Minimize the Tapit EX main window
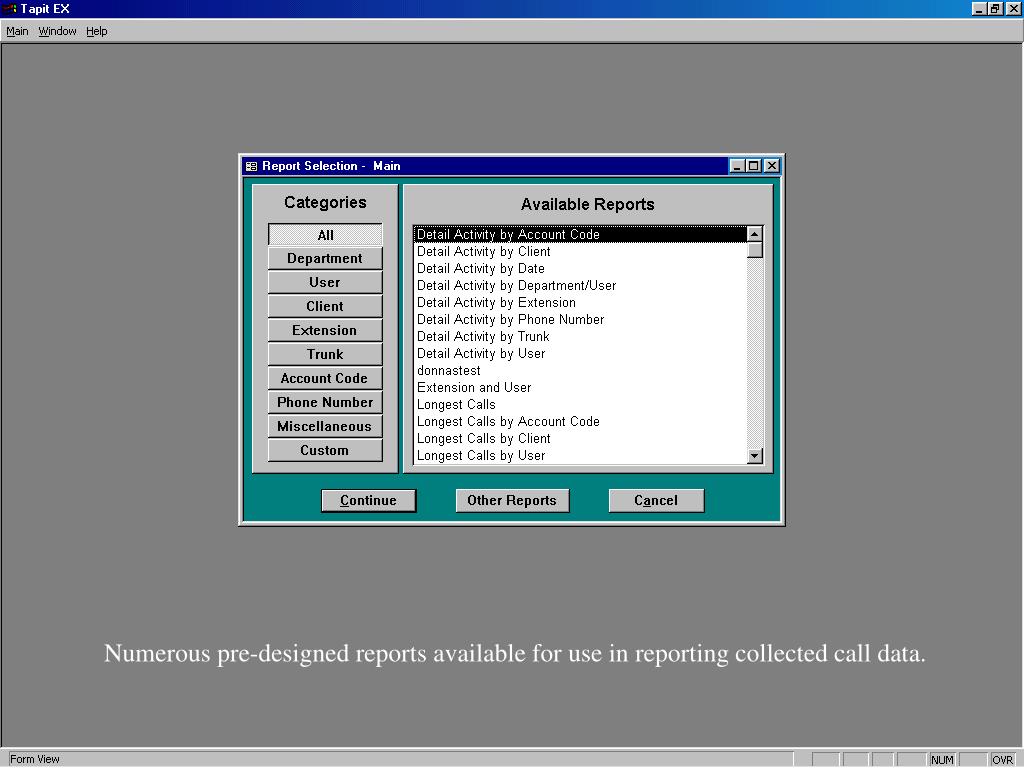Viewport: 1024px width, 768px height. tap(978, 8)
